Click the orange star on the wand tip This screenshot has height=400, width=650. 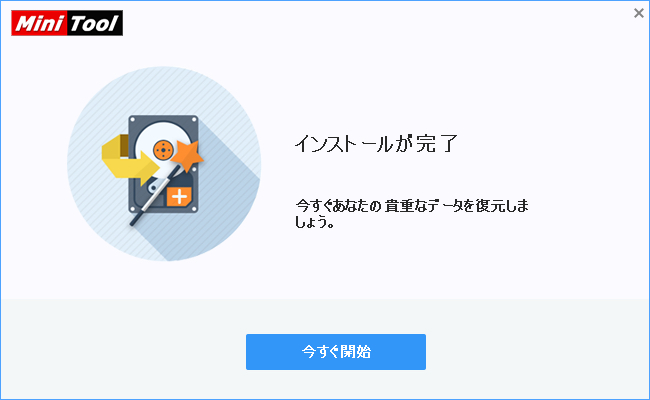(x=187, y=155)
